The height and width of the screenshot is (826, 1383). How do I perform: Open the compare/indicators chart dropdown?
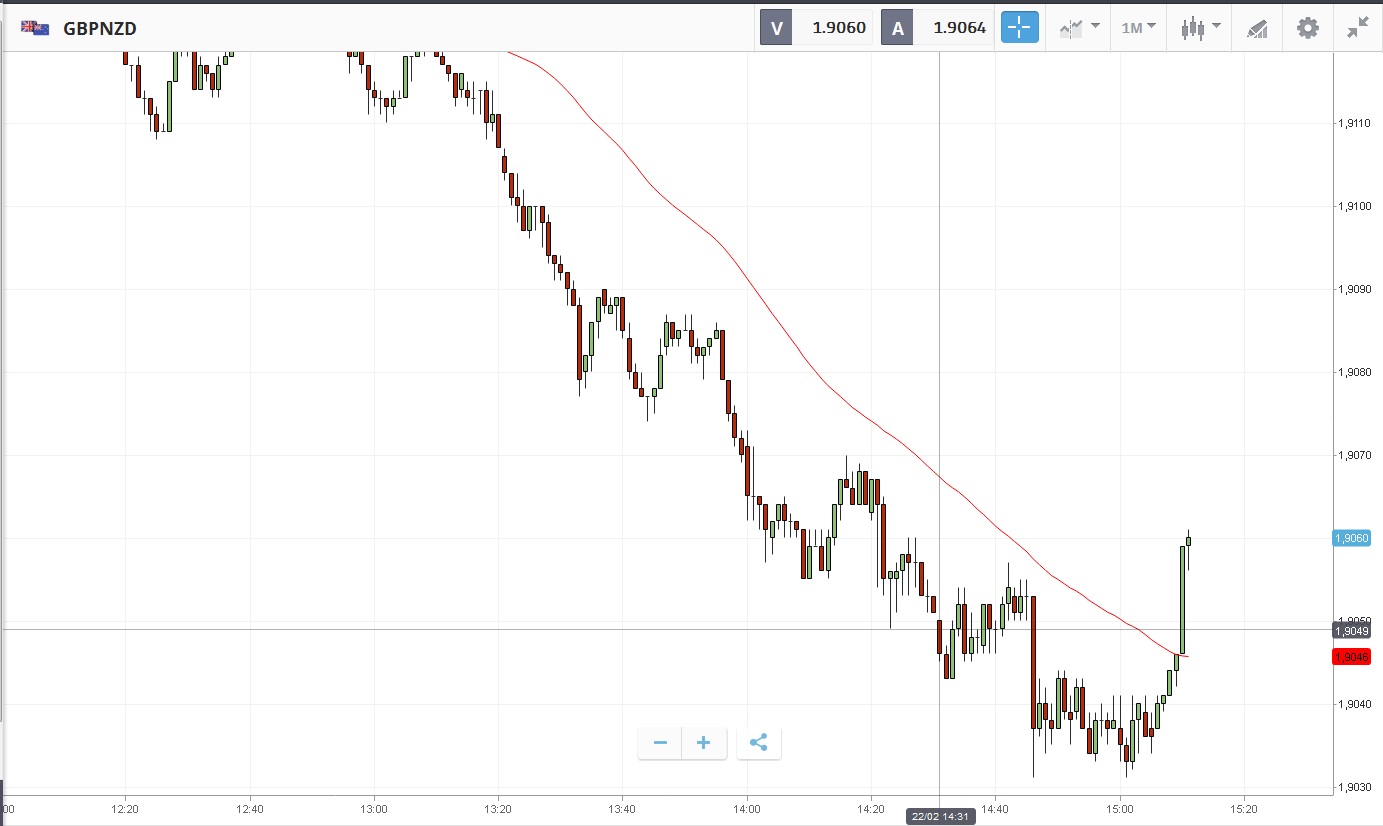tap(1079, 28)
